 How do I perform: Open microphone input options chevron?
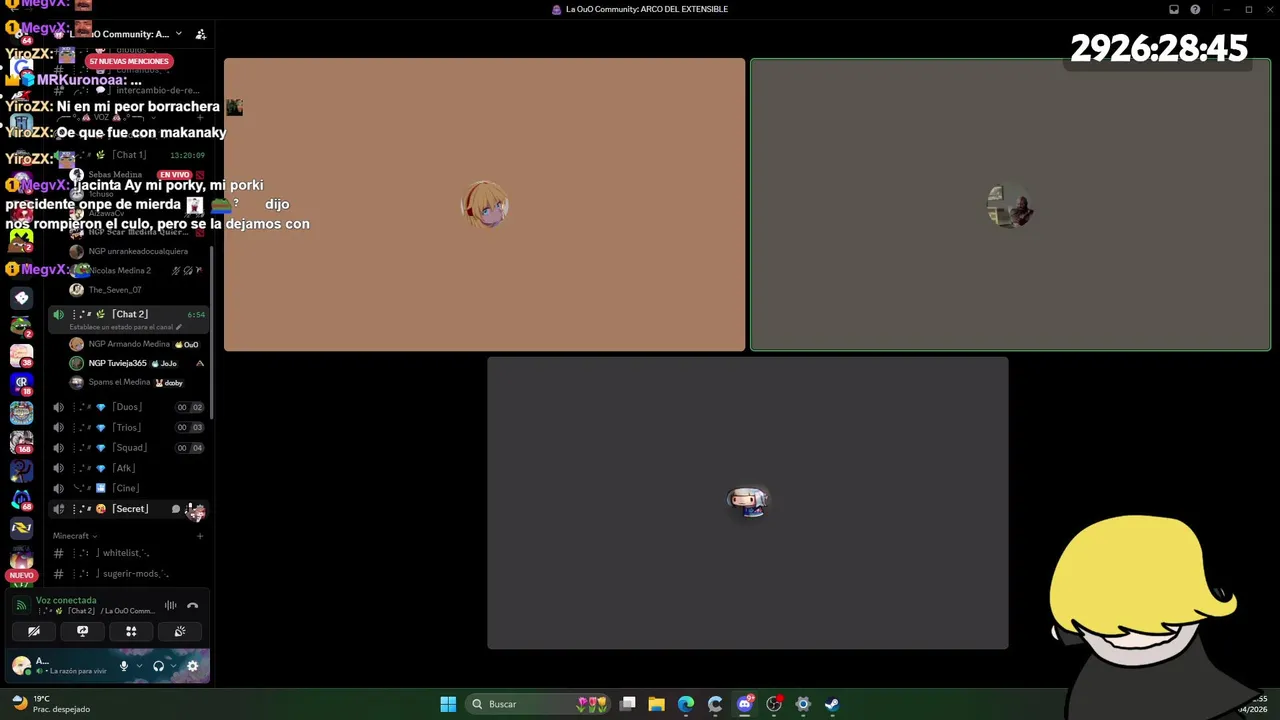click(139, 666)
